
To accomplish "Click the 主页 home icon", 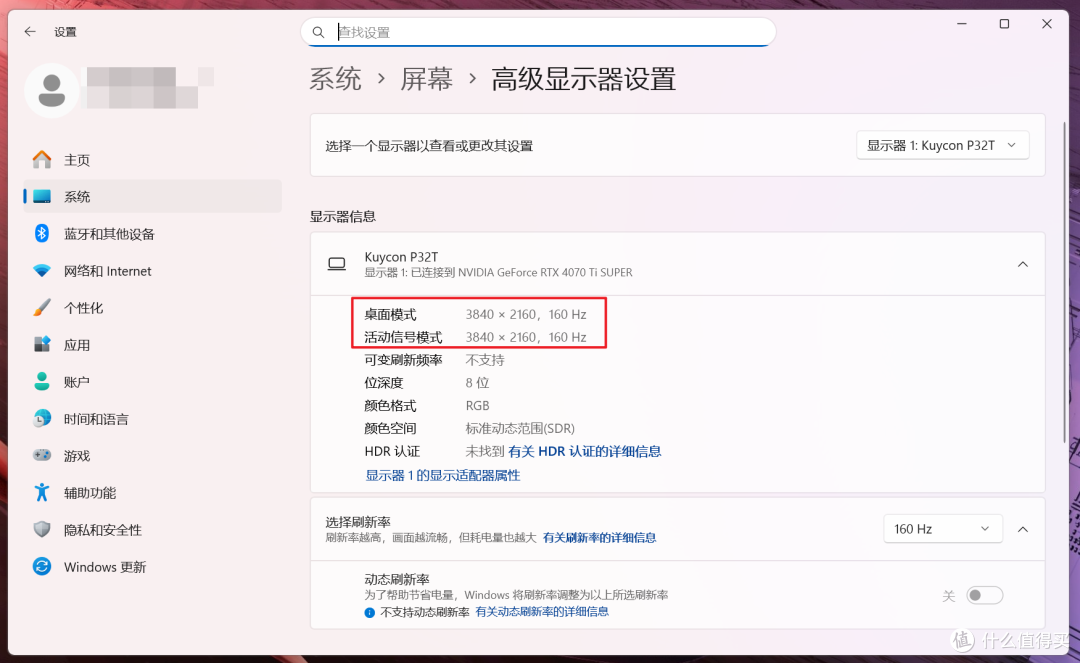I will click(42, 160).
